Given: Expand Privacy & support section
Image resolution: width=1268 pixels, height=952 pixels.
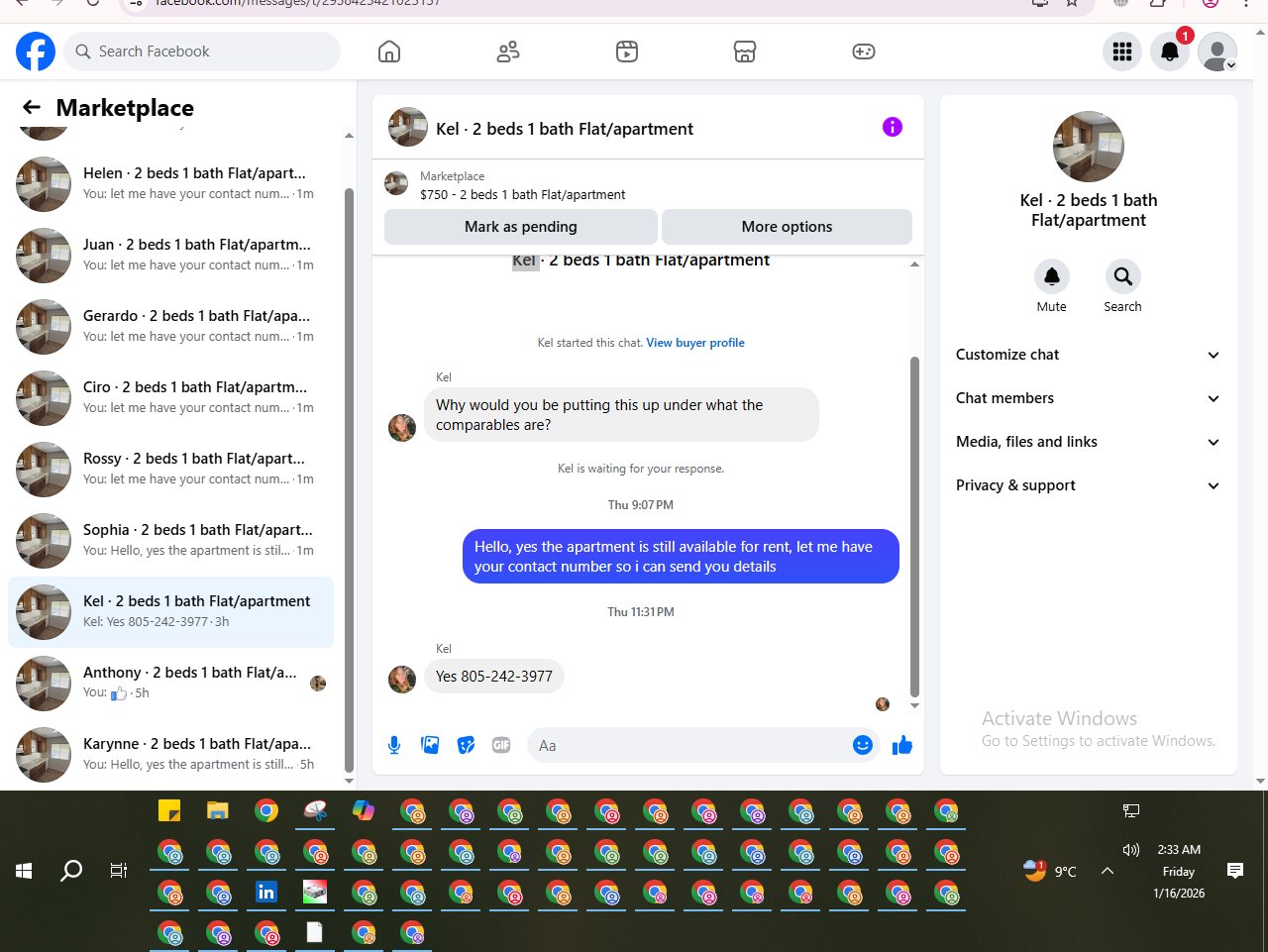Looking at the screenshot, I should click(x=1088, y=485).
